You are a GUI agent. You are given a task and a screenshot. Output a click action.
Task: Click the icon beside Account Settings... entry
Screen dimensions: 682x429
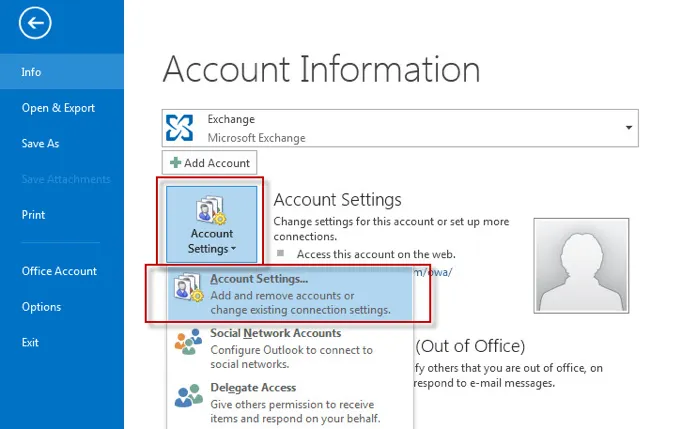point(188,288)
